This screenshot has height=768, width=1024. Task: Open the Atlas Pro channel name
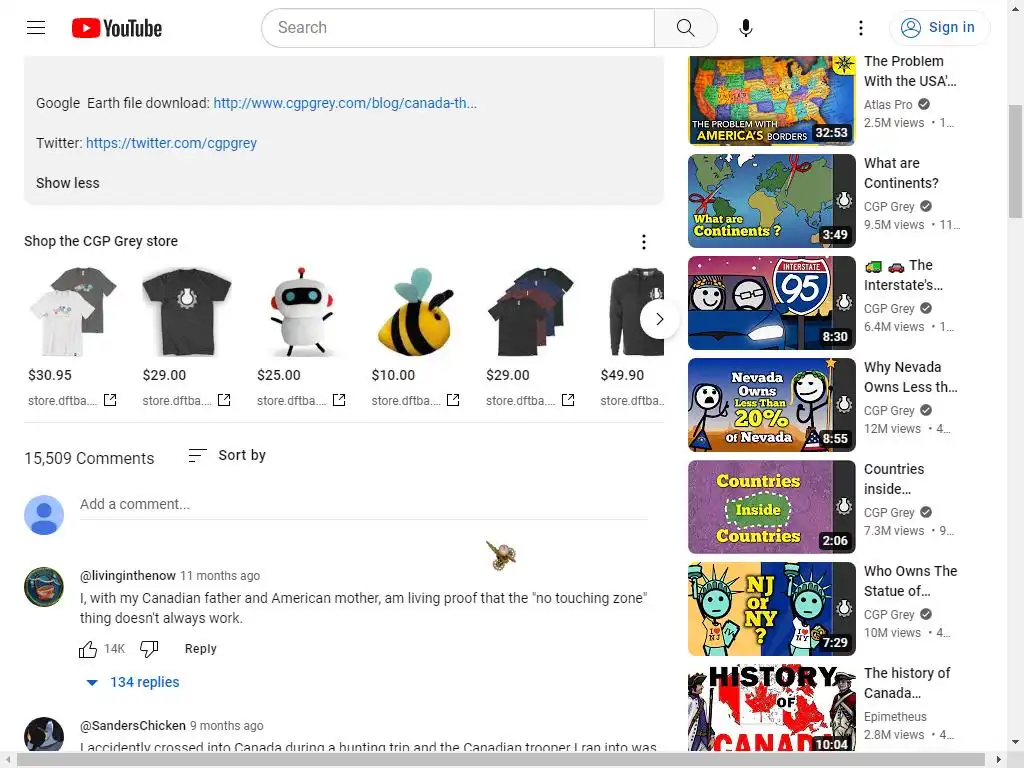pos(888,104)
